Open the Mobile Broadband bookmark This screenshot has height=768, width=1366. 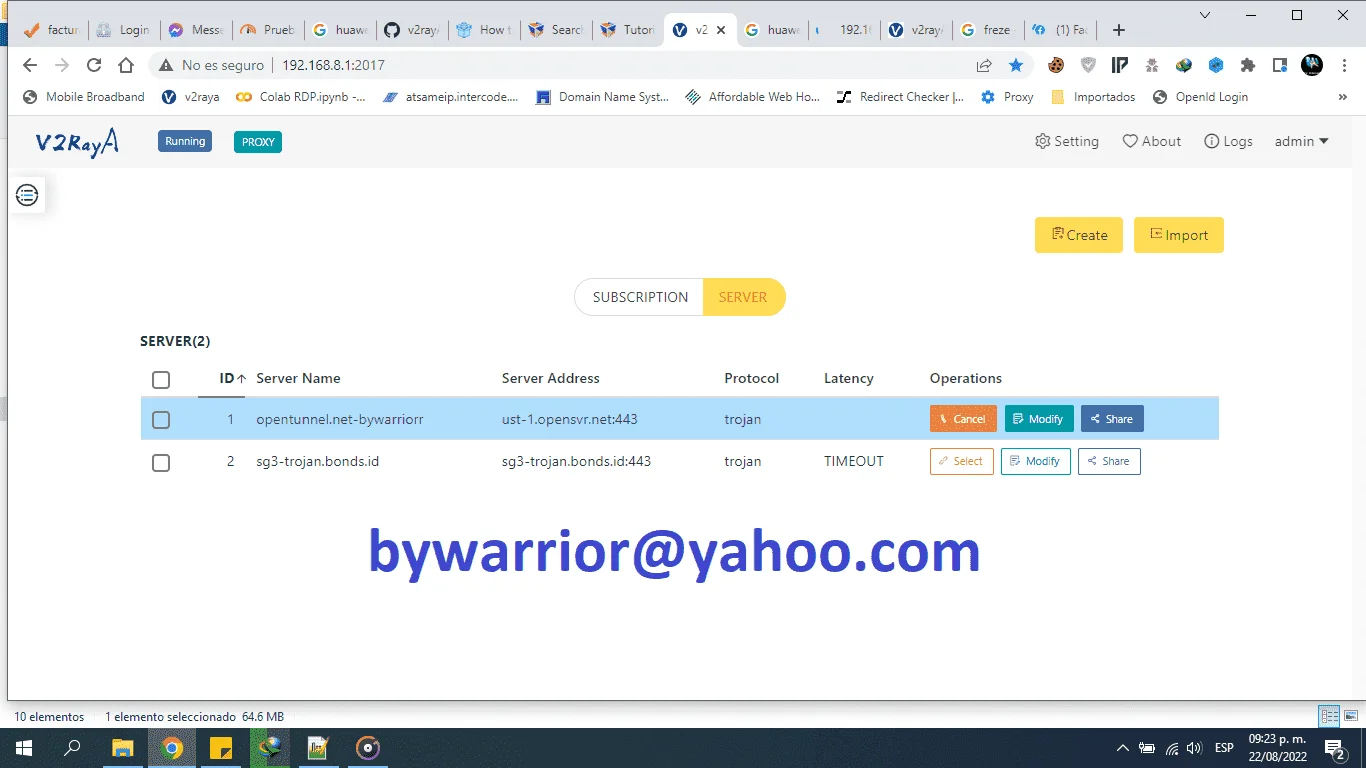pos(84,97)
